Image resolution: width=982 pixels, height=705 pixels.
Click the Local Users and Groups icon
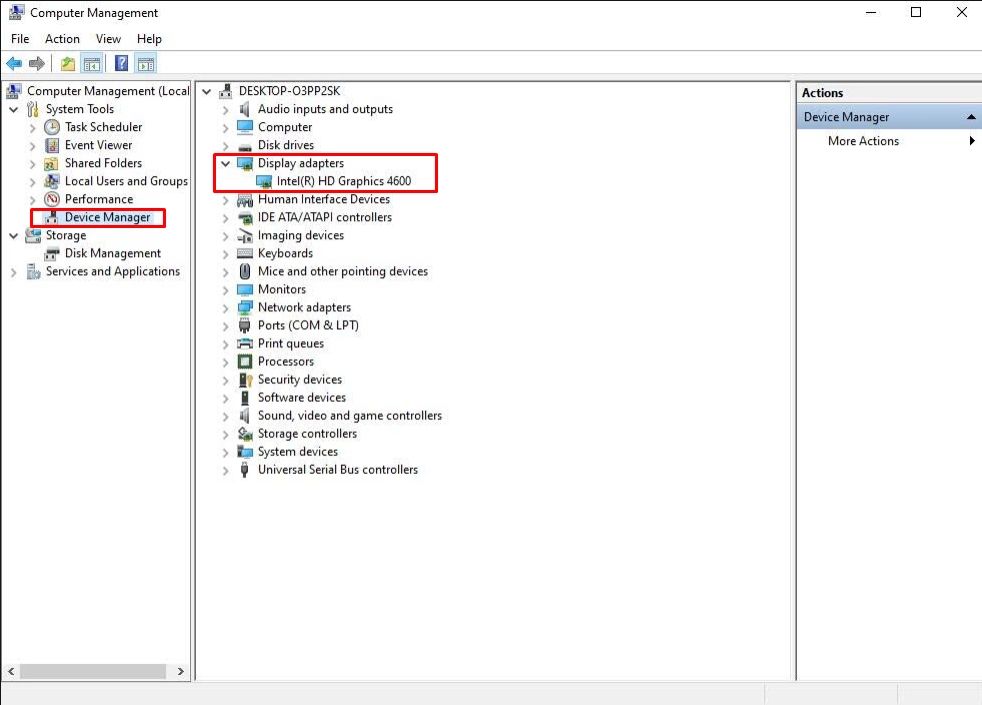[52, 181]
